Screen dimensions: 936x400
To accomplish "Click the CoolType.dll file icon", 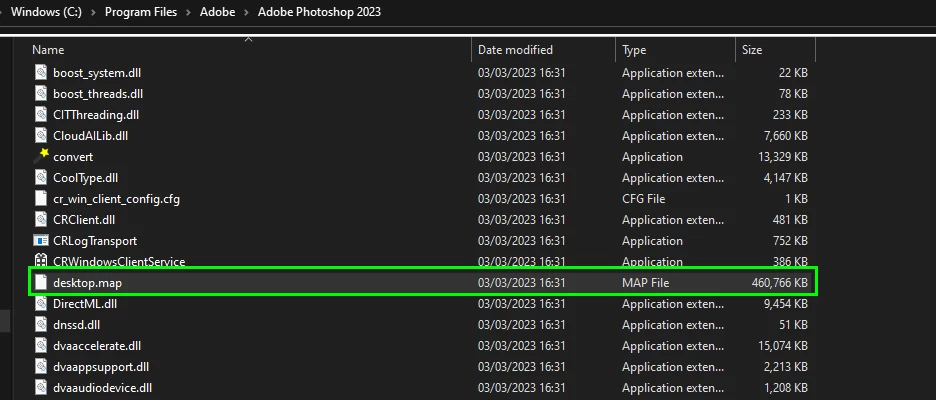I will (41, 178).
